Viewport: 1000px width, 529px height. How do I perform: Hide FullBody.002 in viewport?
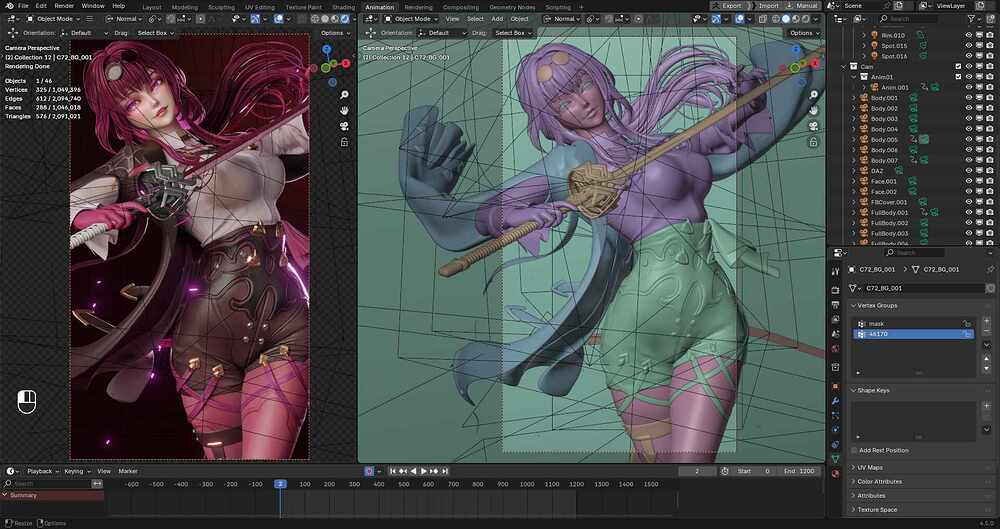[969, 223]
